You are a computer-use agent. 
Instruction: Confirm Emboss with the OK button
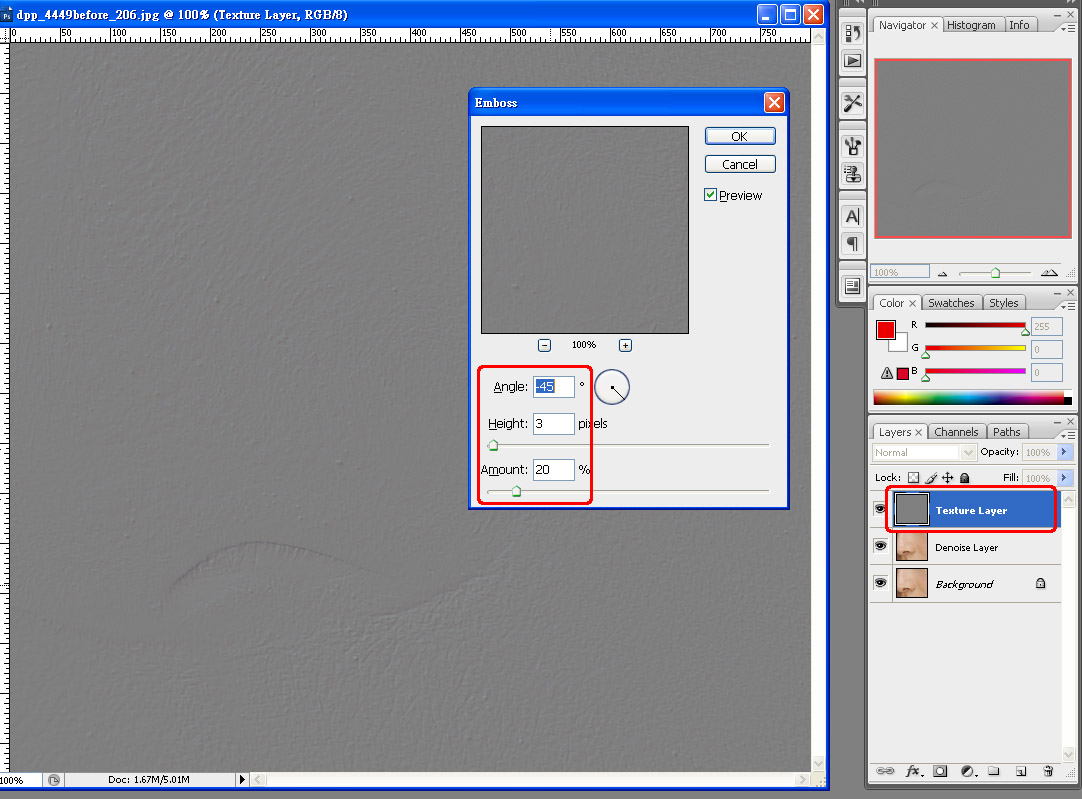click(x=739, y=136)
